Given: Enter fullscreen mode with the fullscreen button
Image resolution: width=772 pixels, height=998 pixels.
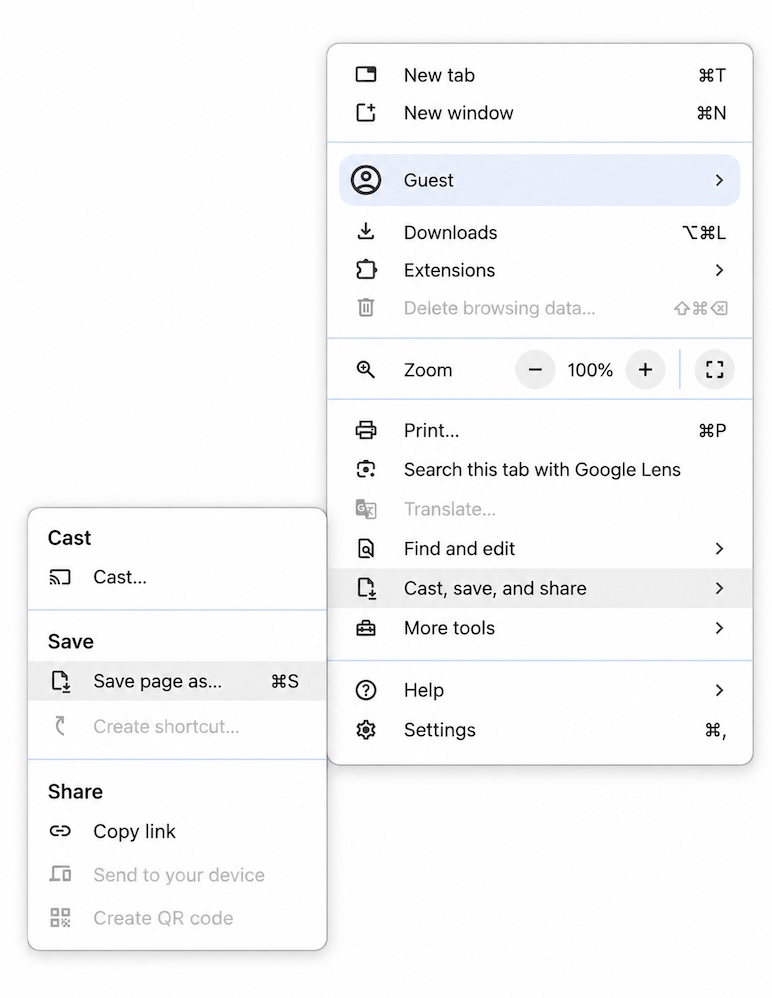Looking at the screenshot, I should coord(714,369).
